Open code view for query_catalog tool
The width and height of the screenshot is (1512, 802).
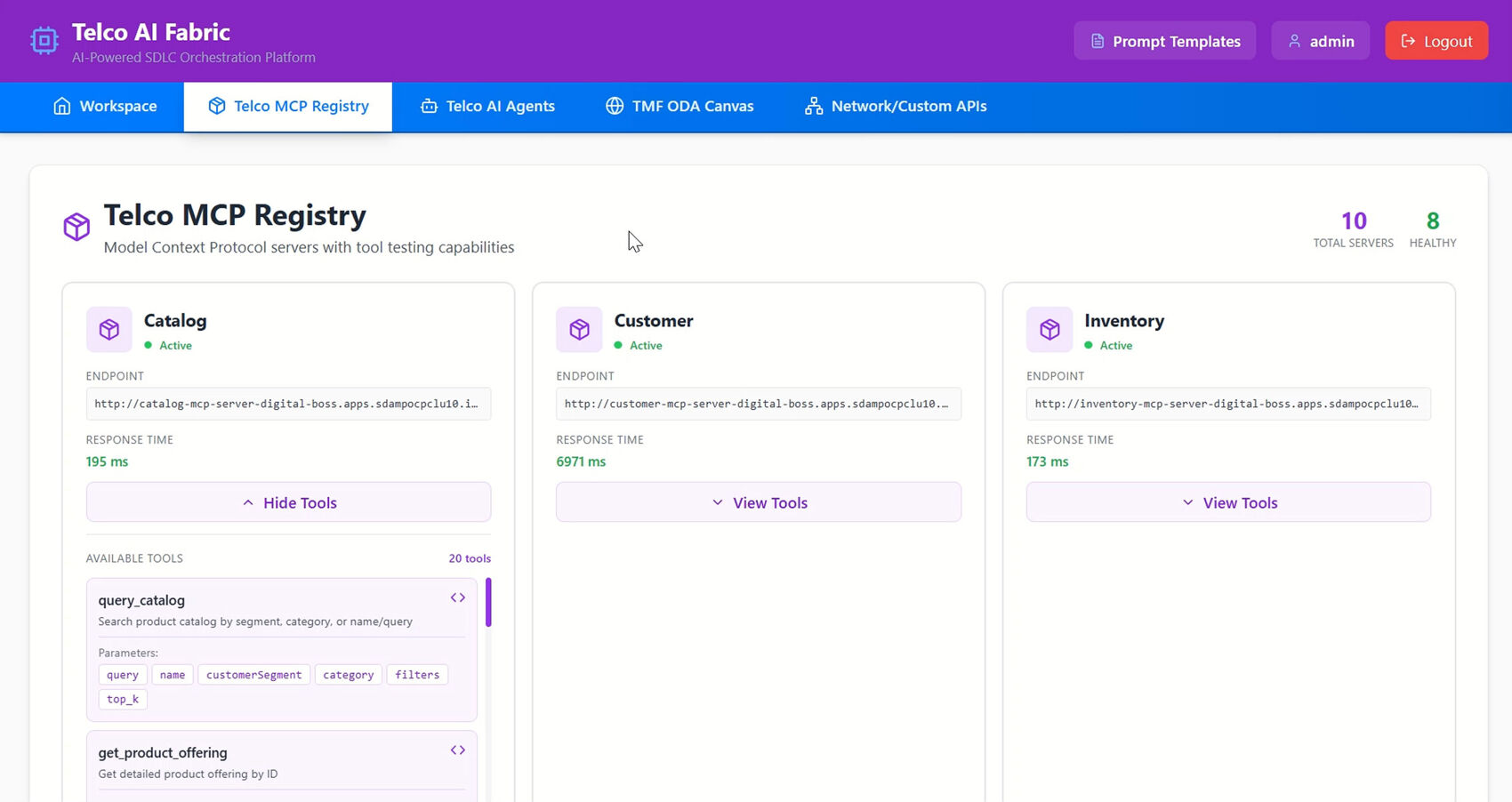457,598
